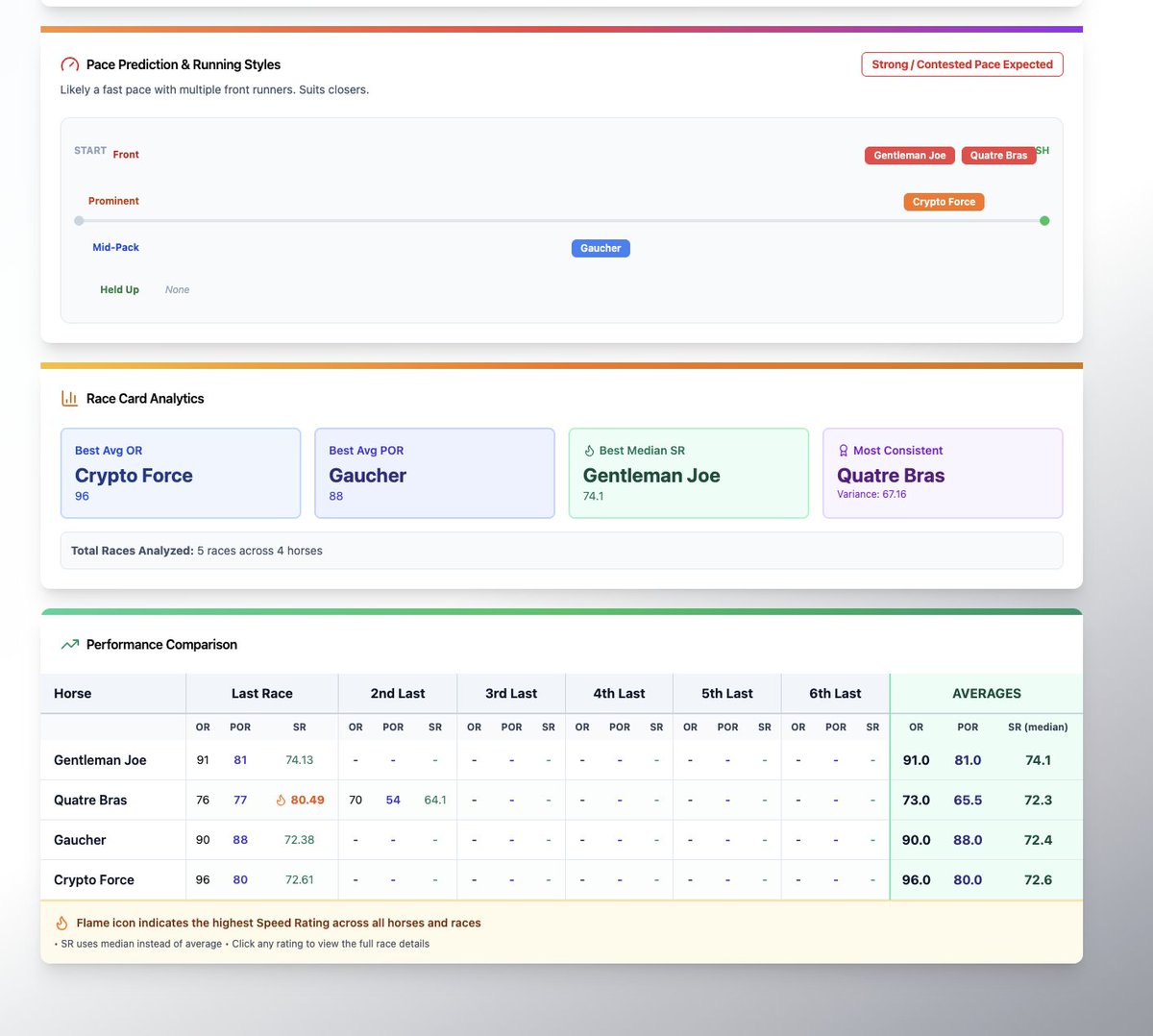Click Gaucher's last race POR 88
The image size is (1153, 1036).
click(x=240, y=840)
